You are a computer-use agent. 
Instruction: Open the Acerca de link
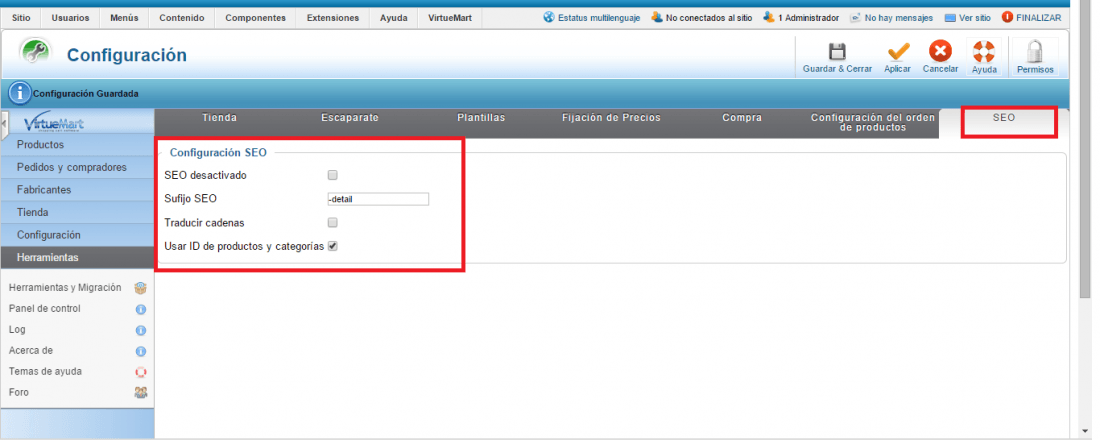(31, 350)
